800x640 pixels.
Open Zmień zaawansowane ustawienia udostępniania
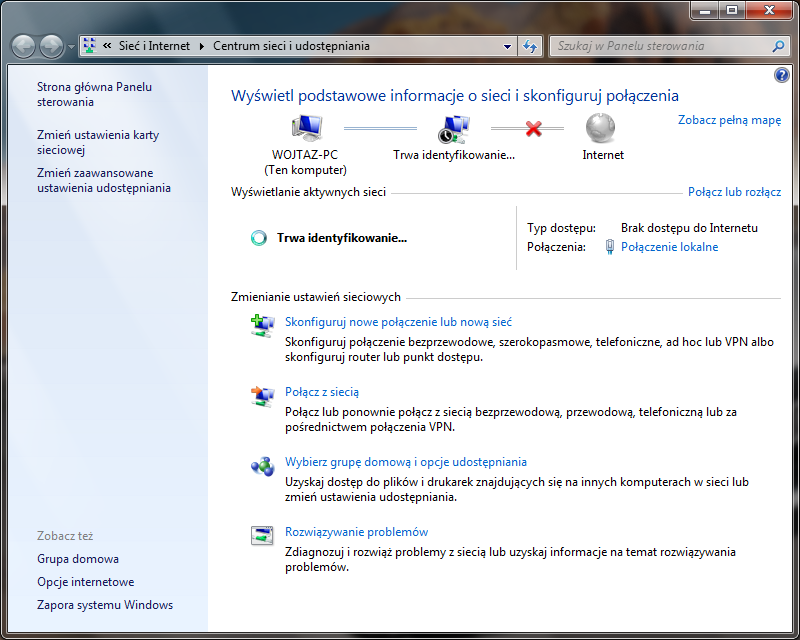[104, 180]
